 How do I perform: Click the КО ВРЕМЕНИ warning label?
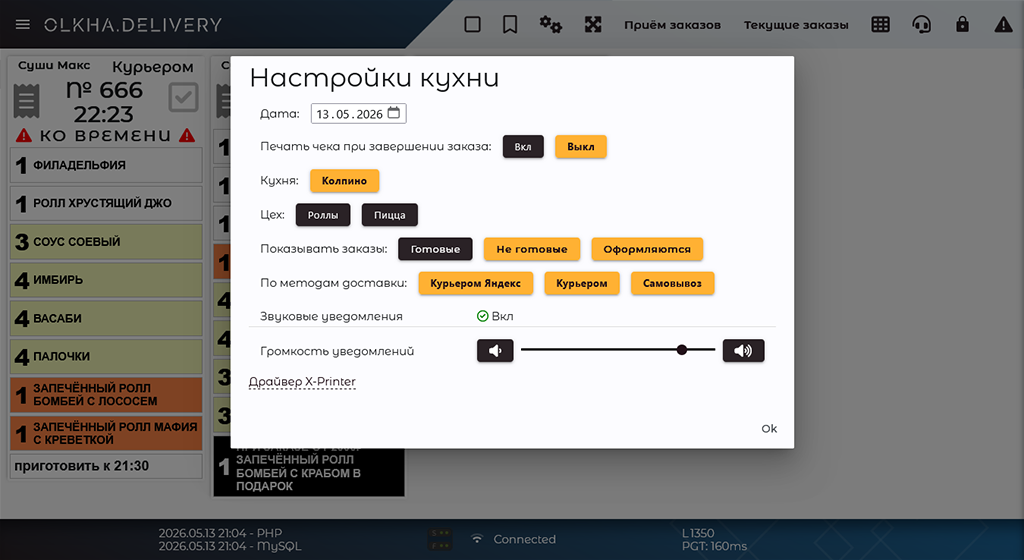pyautogui.click(x=105, y=136)
